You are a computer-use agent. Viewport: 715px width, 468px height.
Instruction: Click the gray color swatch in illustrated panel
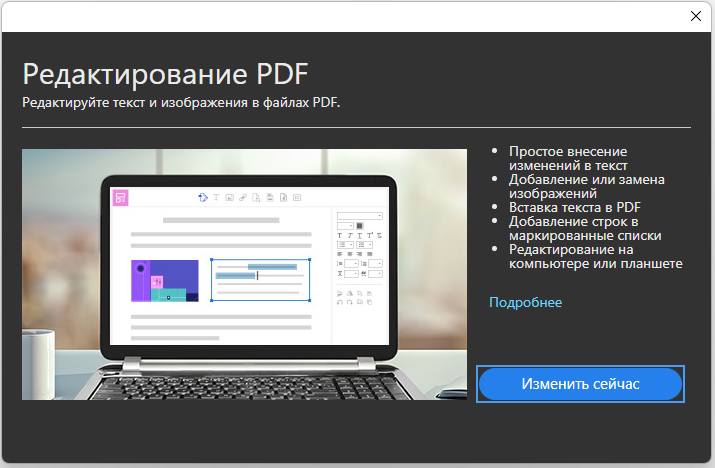[359, 225]
